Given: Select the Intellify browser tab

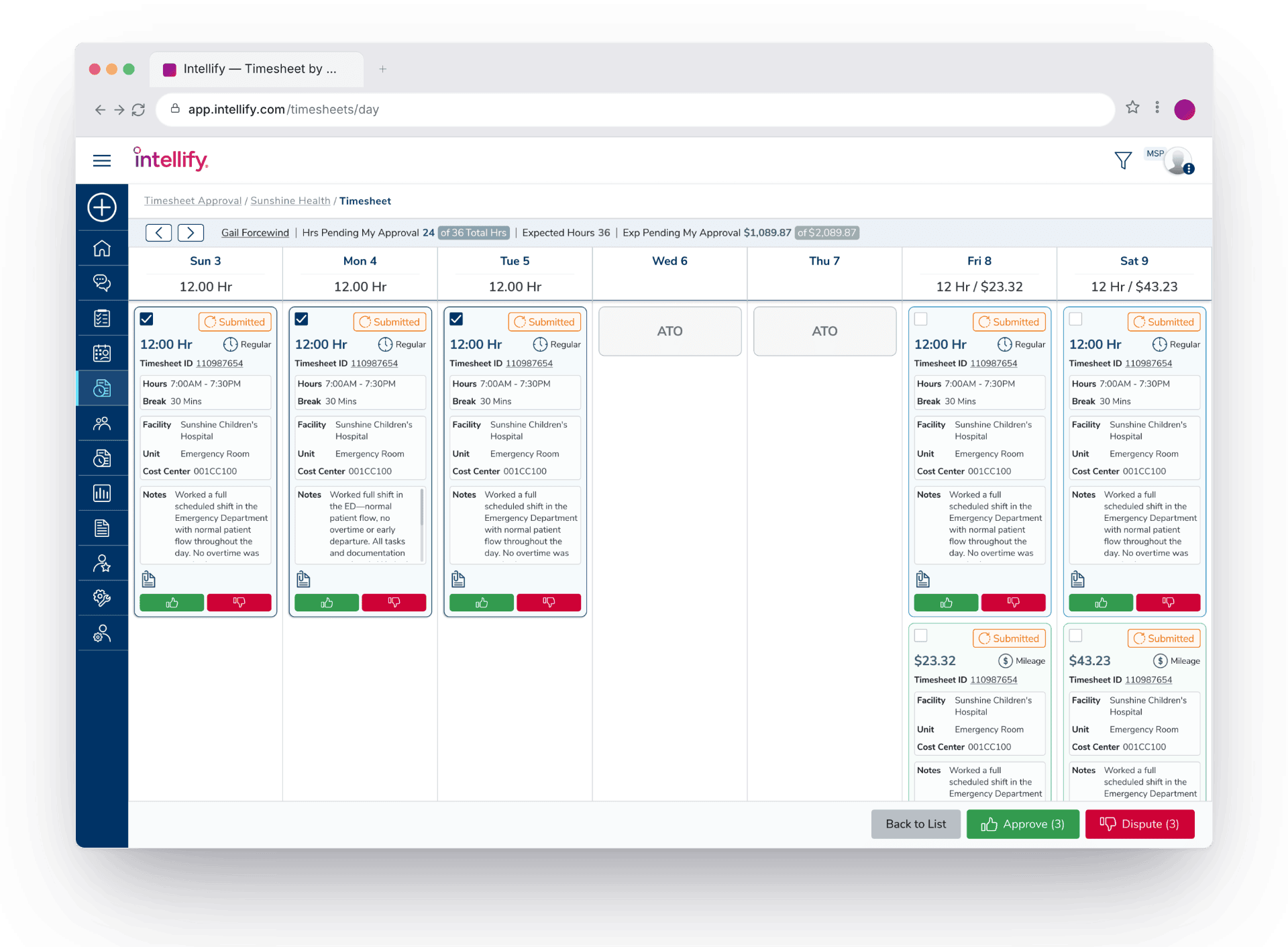Looking at the screenshot, I should (256, 69).
